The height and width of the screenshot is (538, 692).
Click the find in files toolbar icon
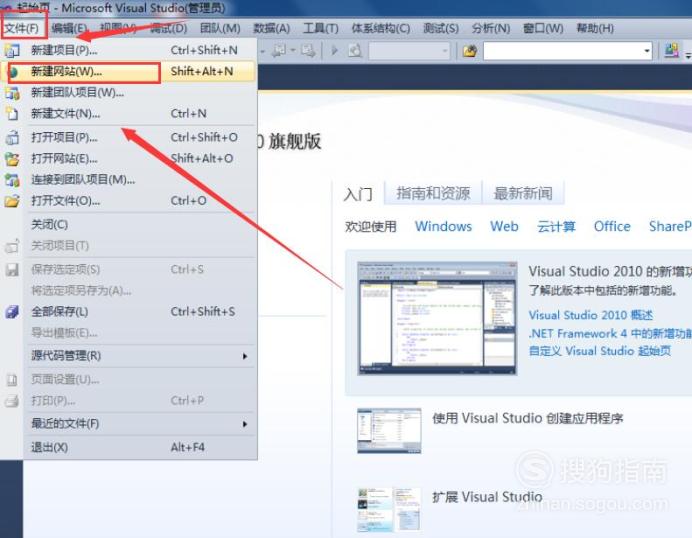470,51
